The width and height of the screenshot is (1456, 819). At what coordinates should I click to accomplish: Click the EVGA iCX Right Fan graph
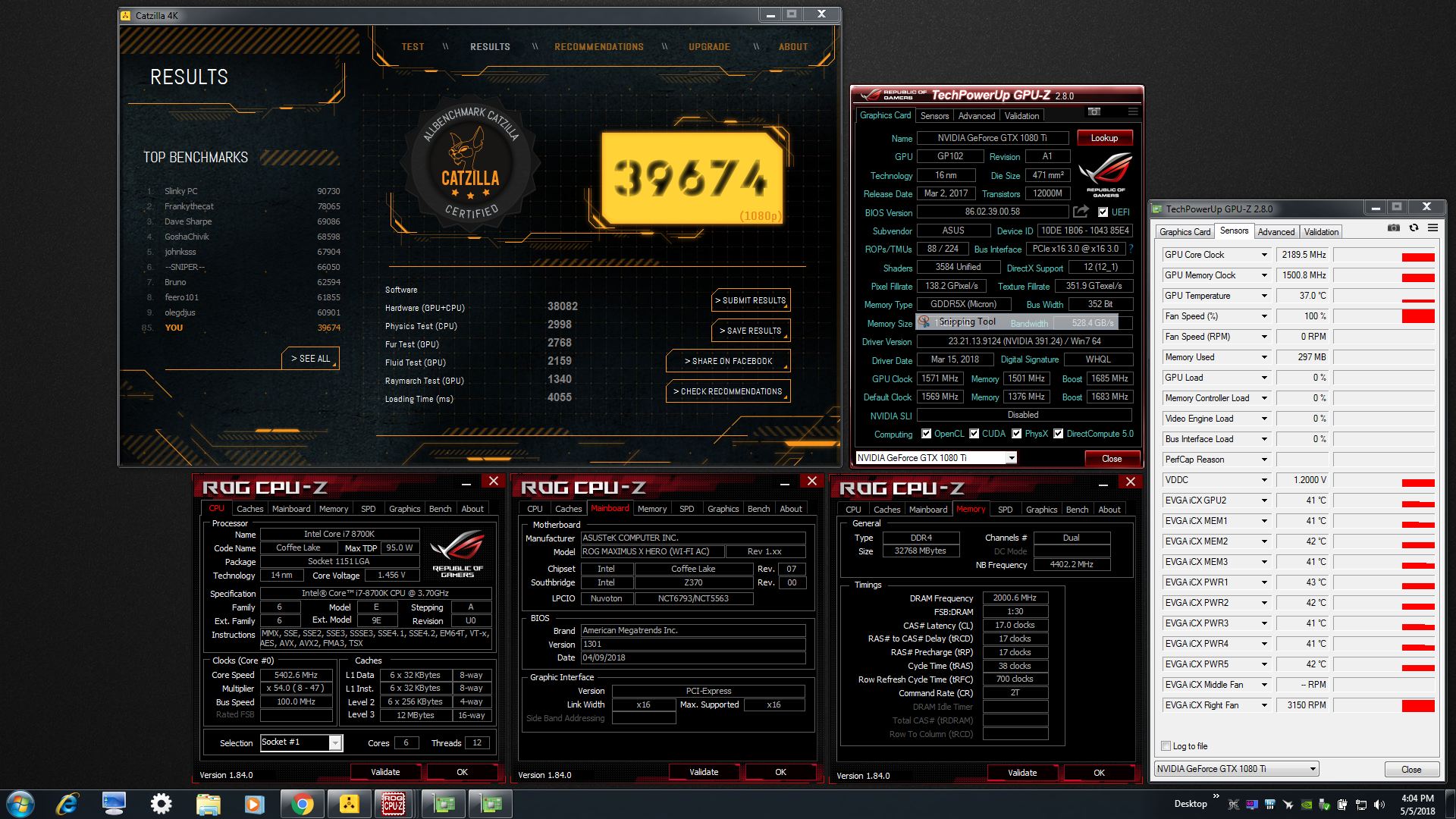tap(1384, 705)
